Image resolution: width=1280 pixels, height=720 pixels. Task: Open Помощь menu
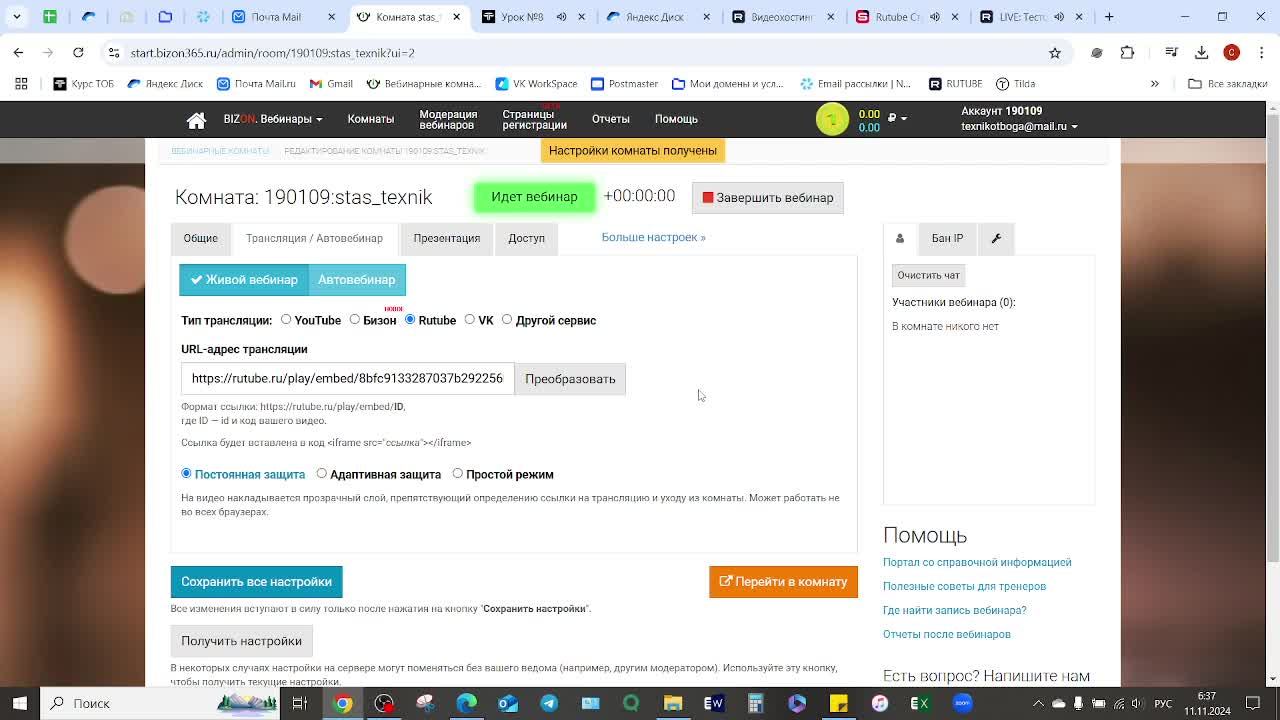point(676,119)
